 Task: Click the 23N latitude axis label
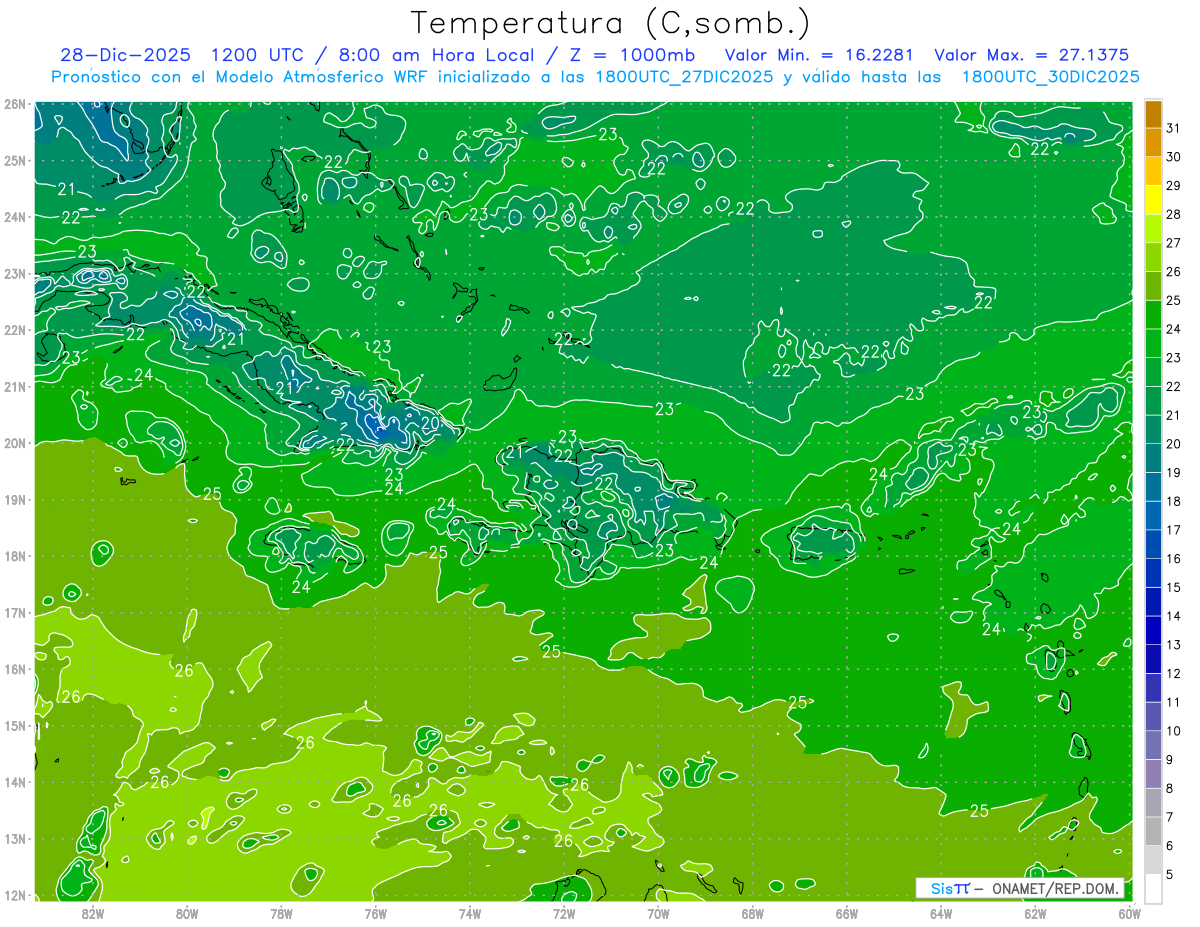click(14, 273)
